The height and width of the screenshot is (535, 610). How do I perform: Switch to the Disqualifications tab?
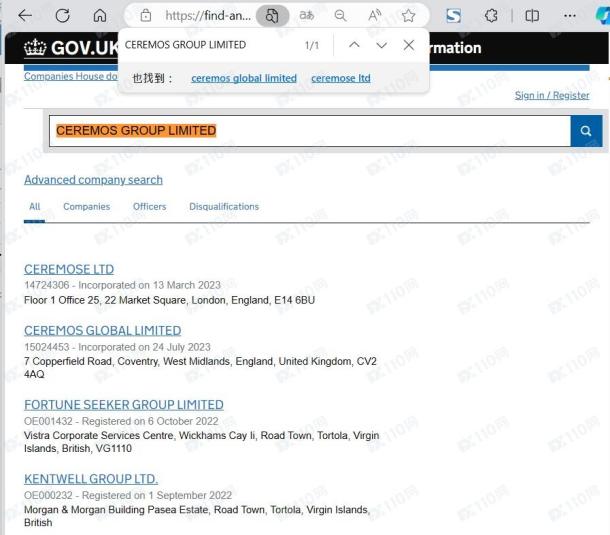click(x=224, y=207)
